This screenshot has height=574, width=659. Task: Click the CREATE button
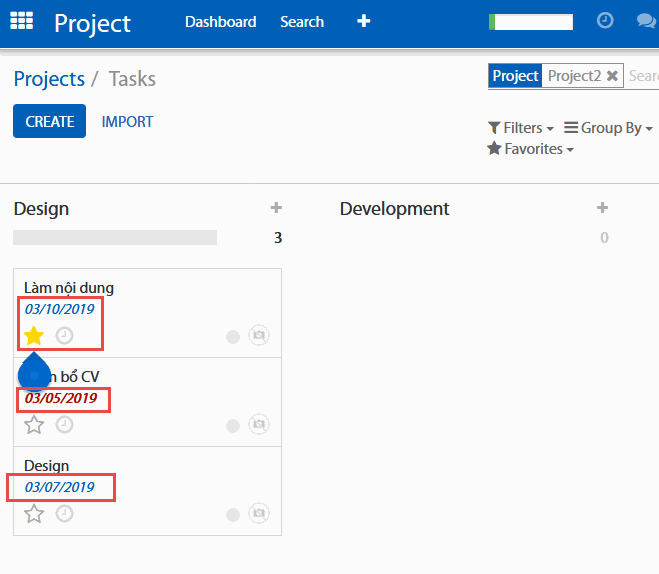[49, 121]
